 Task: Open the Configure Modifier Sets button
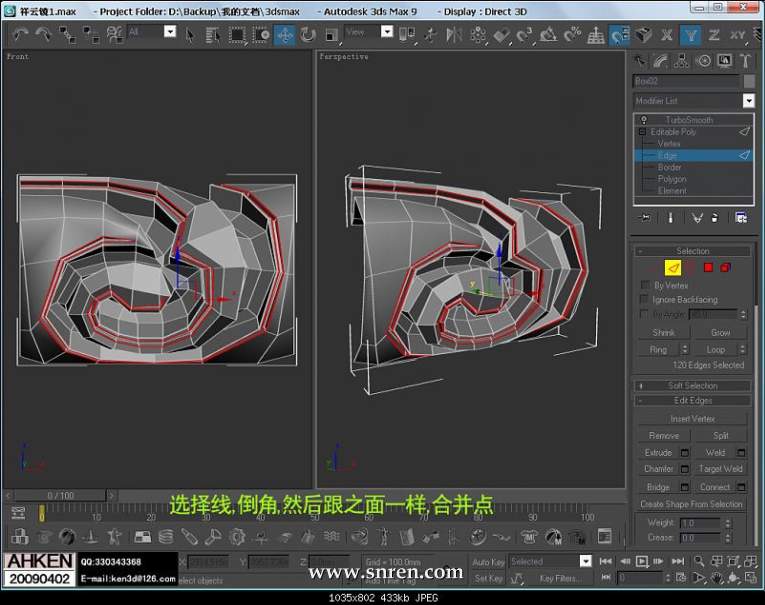[x=741, y=218]
